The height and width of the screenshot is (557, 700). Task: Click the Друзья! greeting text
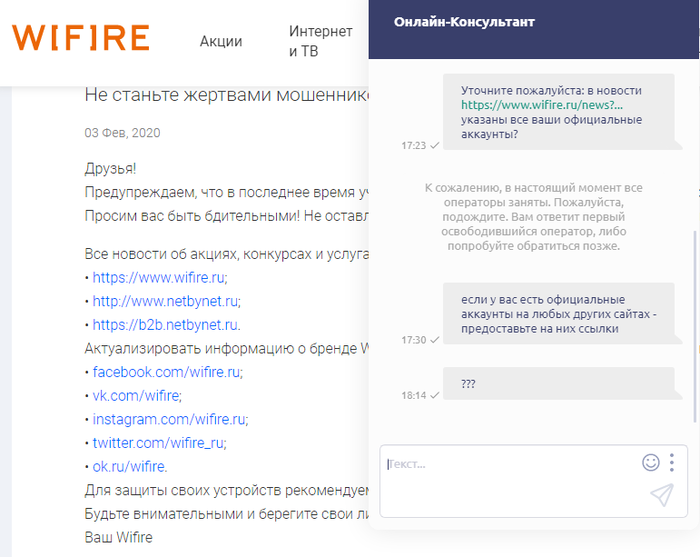click(x=110, y=169)
